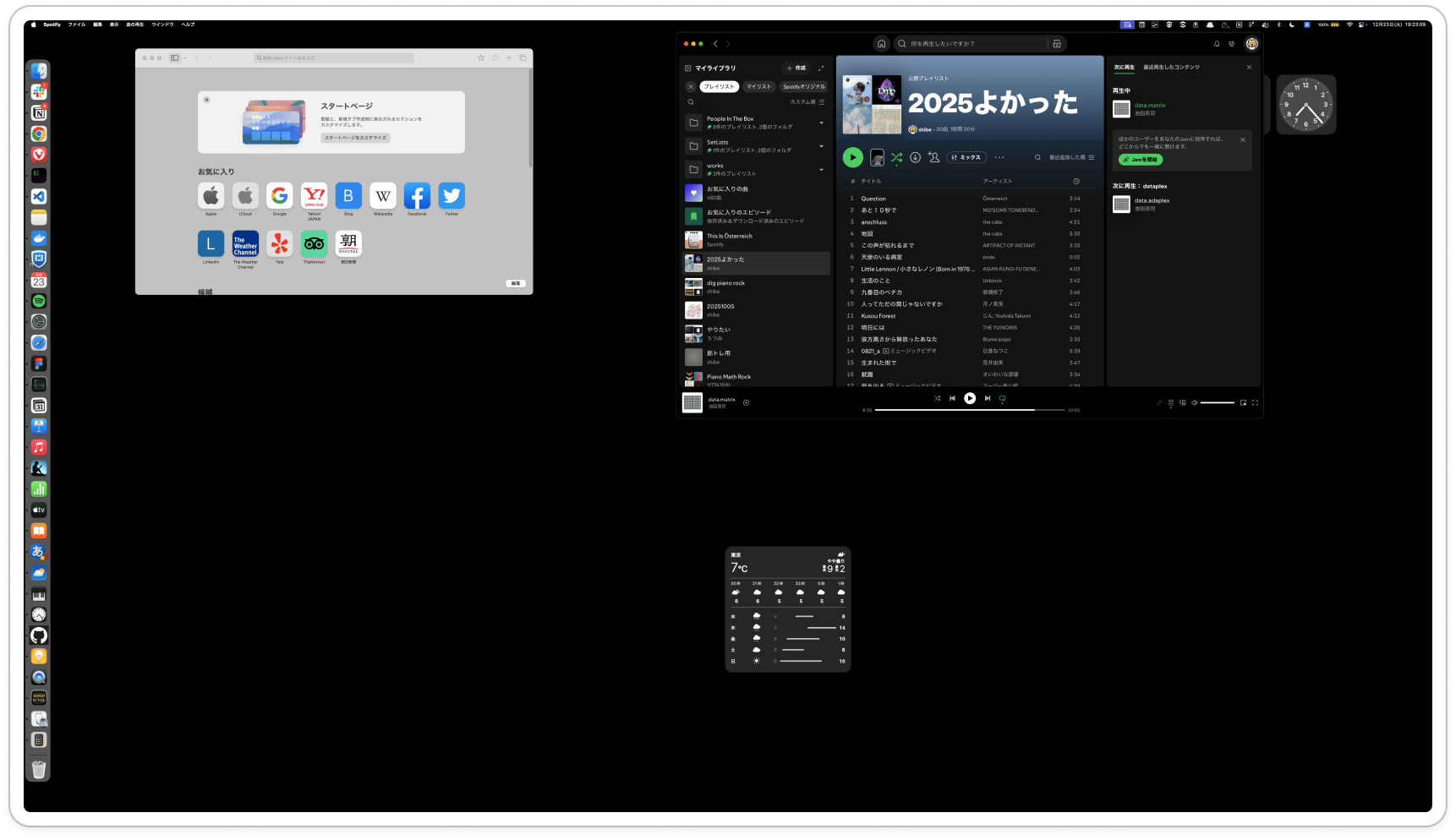Play the current track in the bottom player

tap(970, 398)
